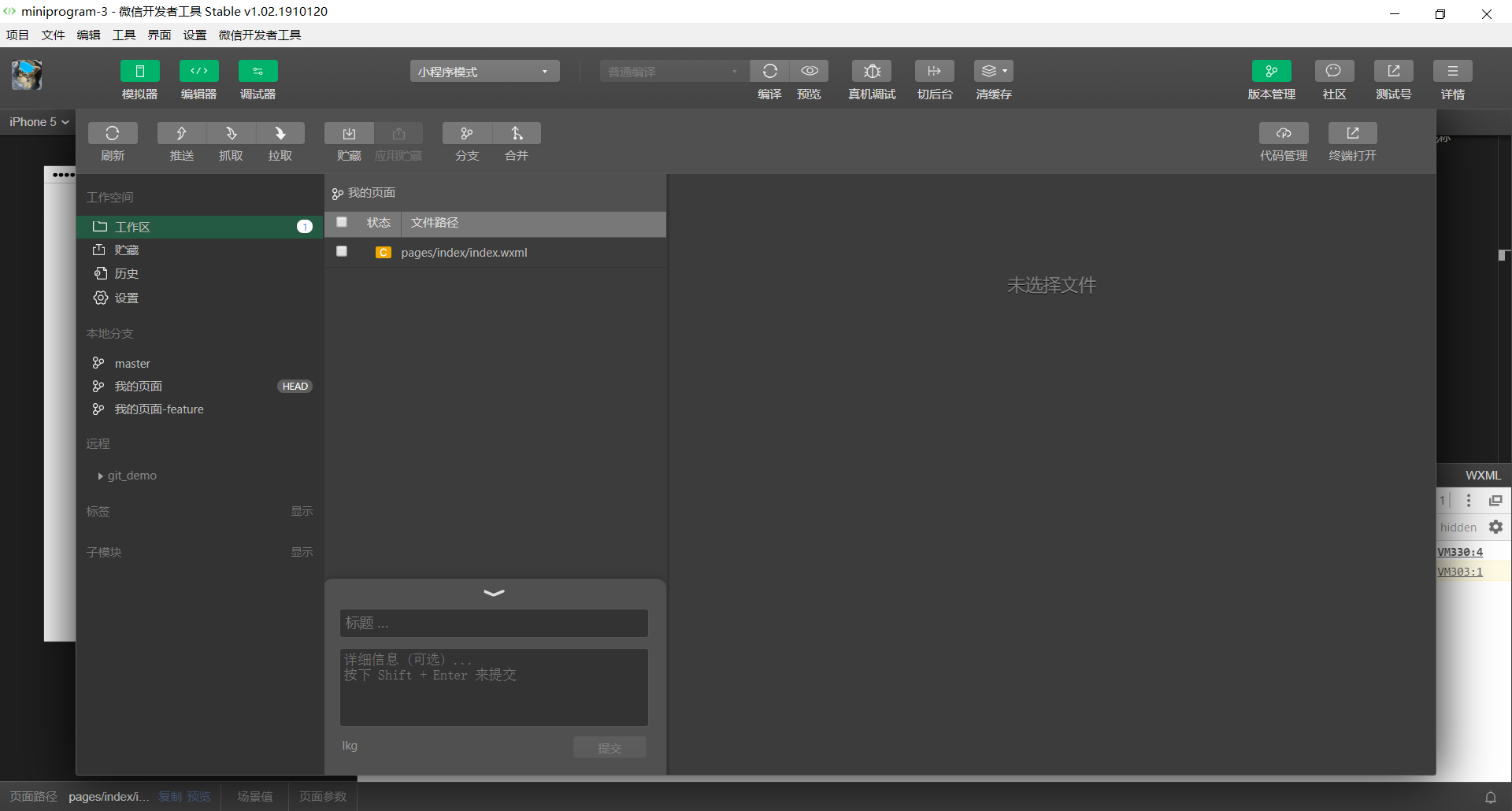Open the debugger settings gear icon
Screen dimensions: 1512x811
(1496, 527)
